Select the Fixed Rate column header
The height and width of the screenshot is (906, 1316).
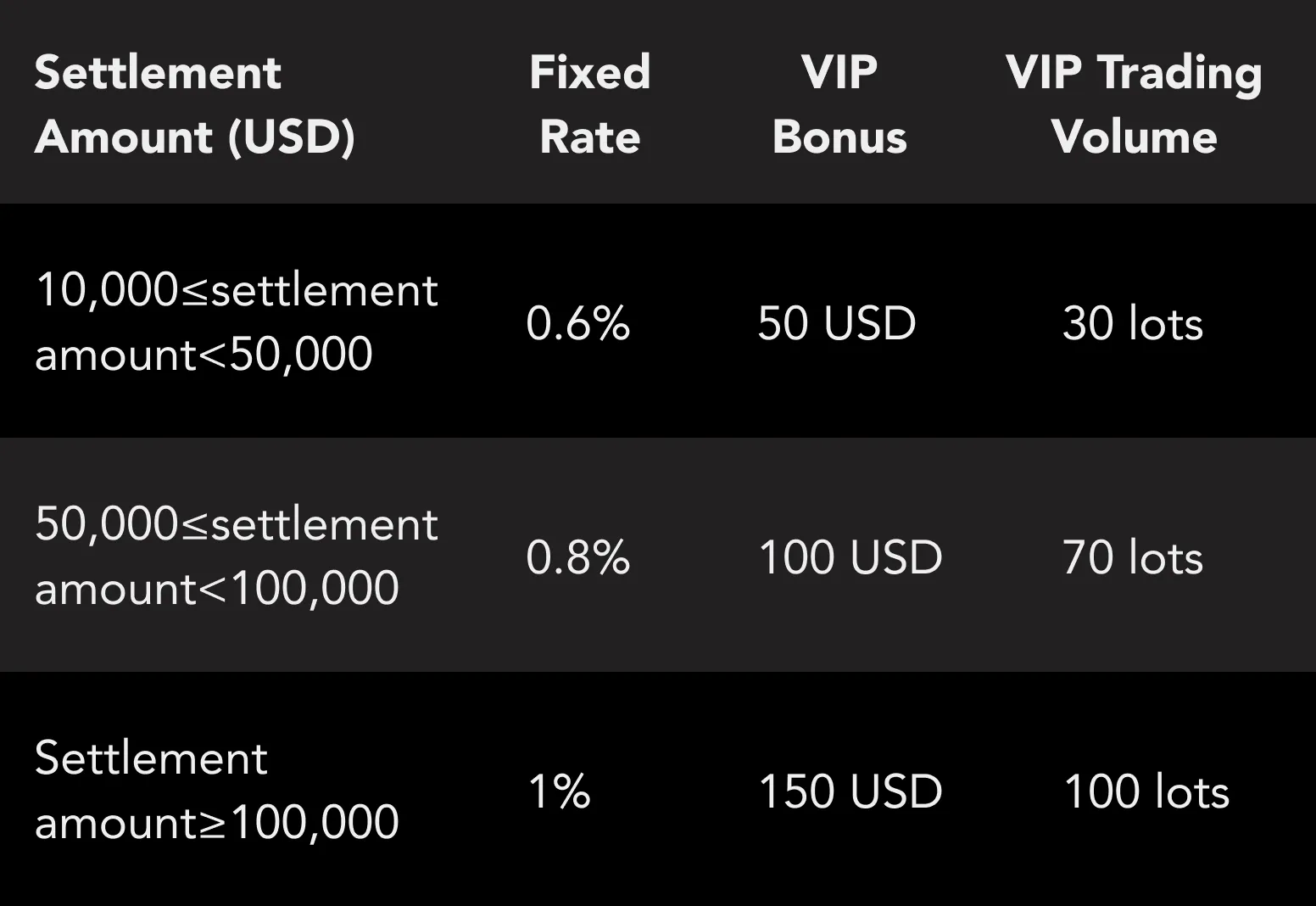coord(590,103)
